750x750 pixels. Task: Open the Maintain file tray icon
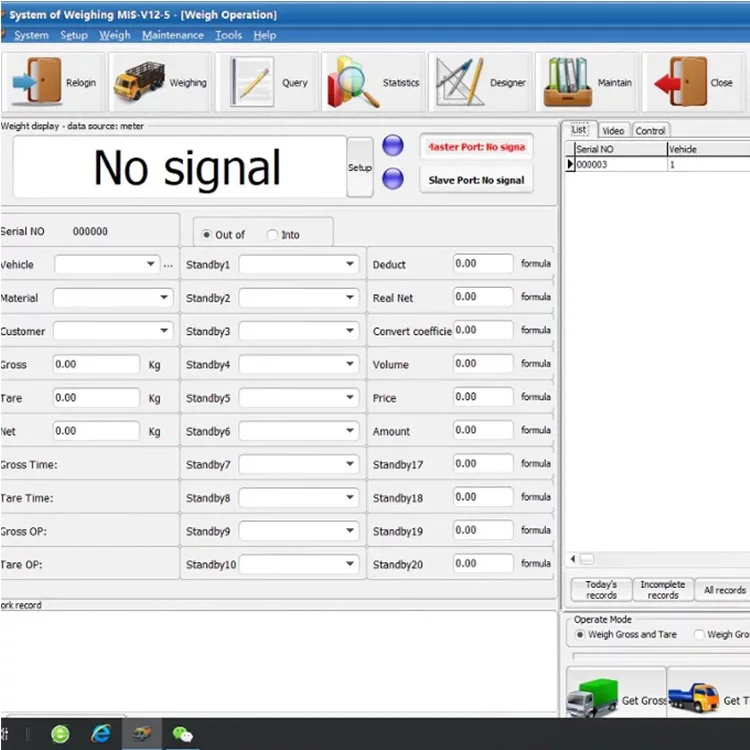coord(567,82)
